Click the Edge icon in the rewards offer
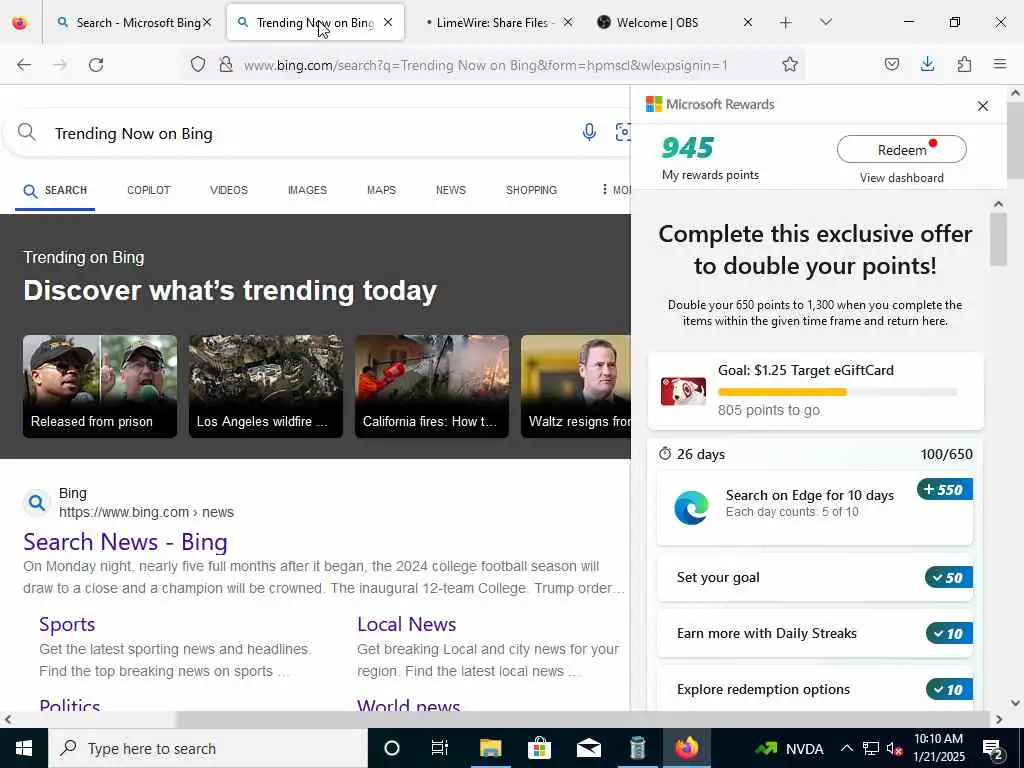1024x768 pixels. 691,507
